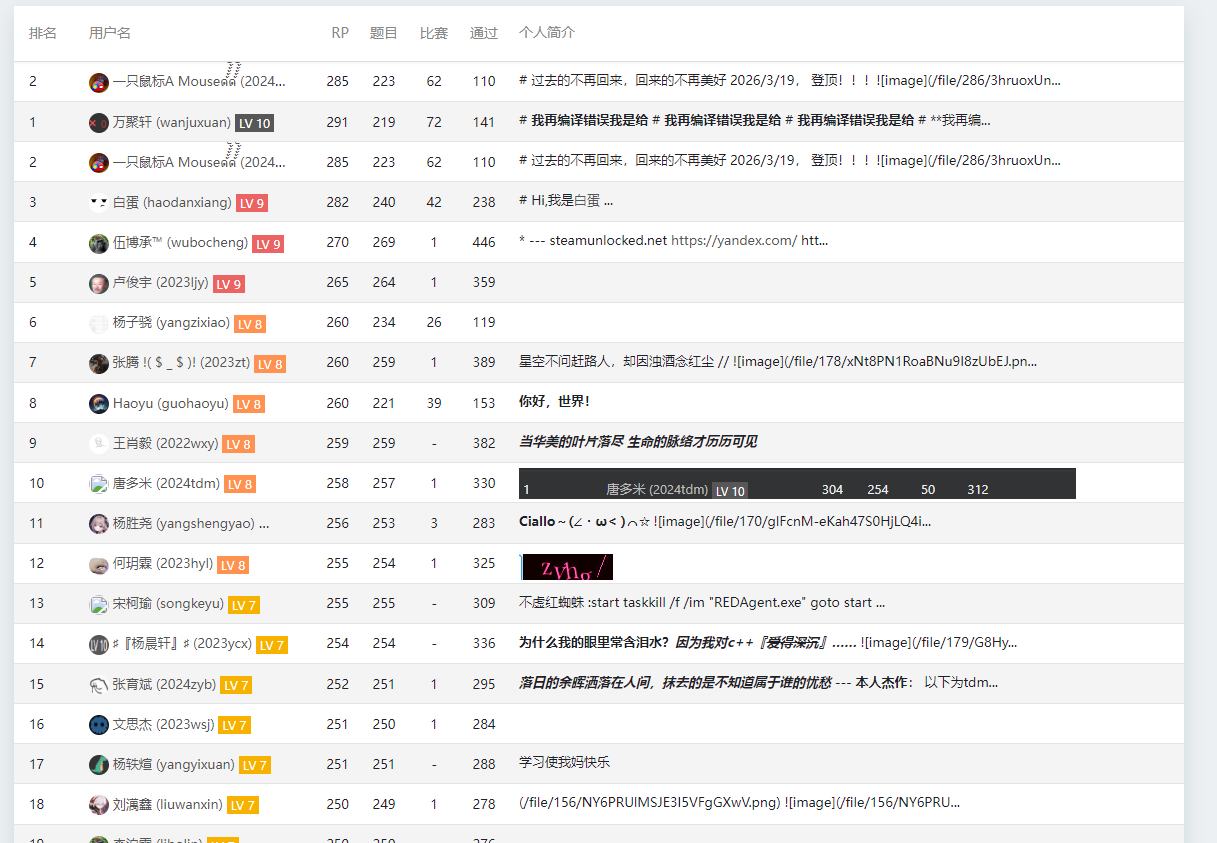Click rank number 16 for 文思杰
The height and width of the screenshot is (843, 1217).
[37, 723]
